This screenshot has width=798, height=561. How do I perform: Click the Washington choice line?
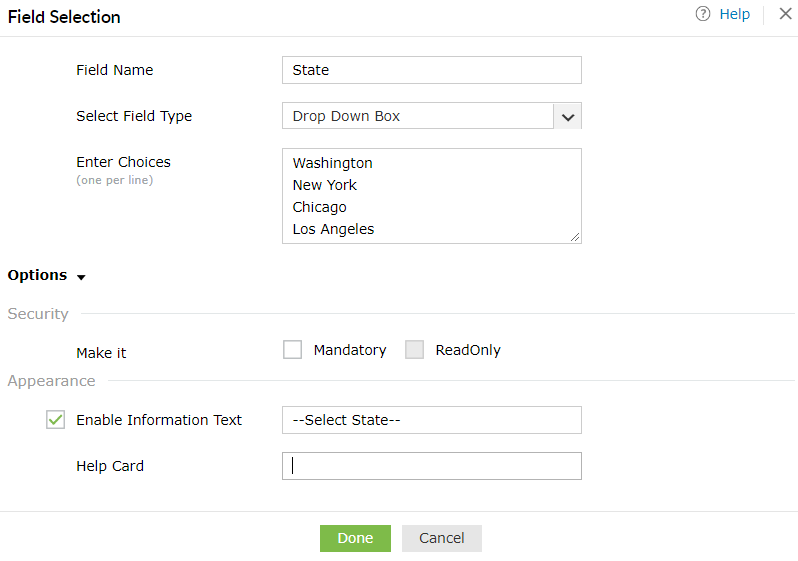pyautogui.click(x=332, y=163)
